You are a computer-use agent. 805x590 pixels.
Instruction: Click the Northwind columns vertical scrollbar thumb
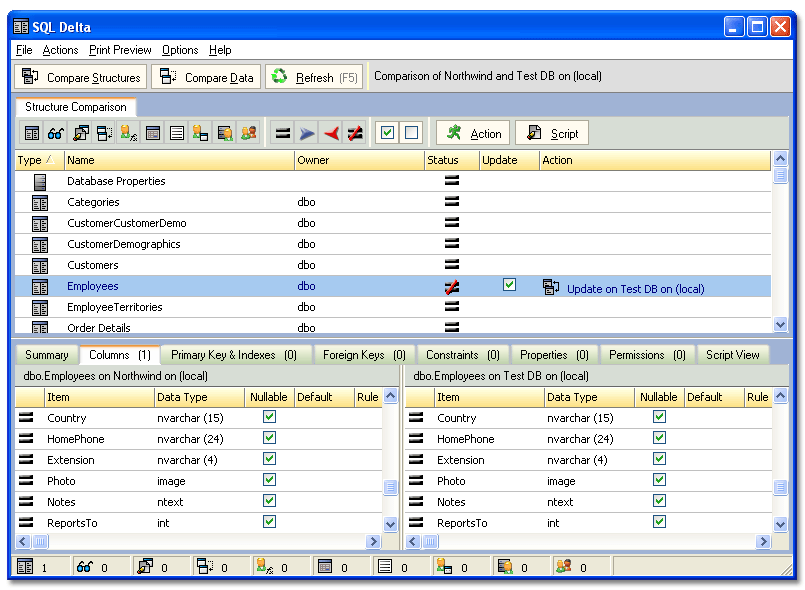[x=391, y=487]
